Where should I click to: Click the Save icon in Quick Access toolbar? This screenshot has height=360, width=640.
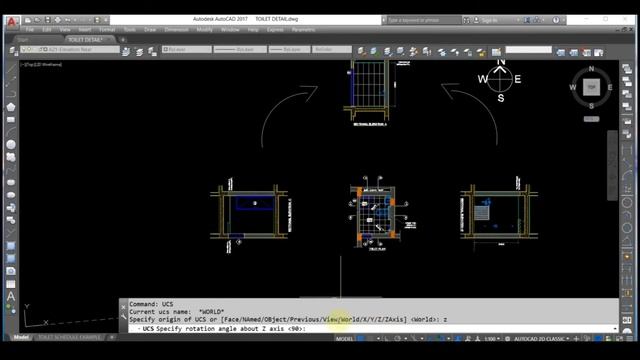[x=48, y=20]
